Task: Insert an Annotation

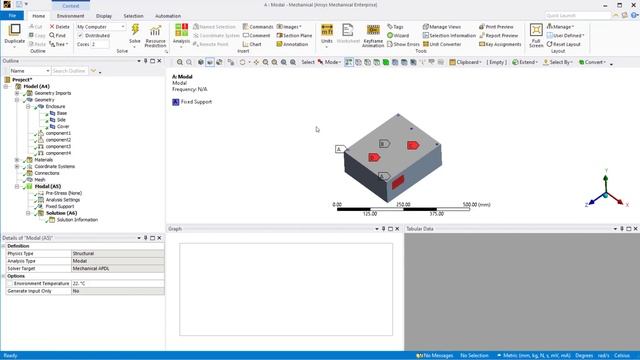Action: tap(292, 44)
